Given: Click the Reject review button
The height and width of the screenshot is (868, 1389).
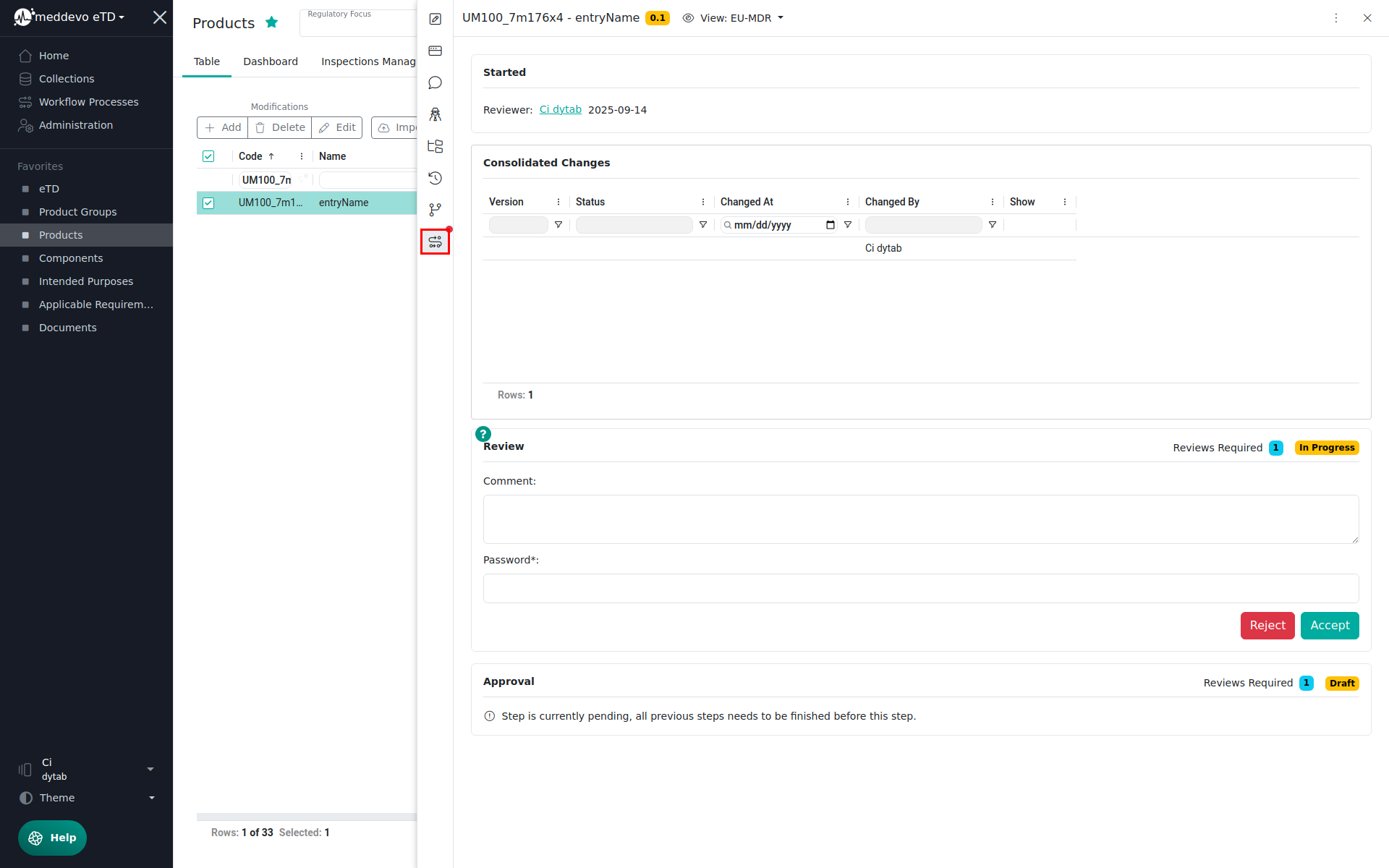Looking at the screenshot, I should pos(1267,626).
